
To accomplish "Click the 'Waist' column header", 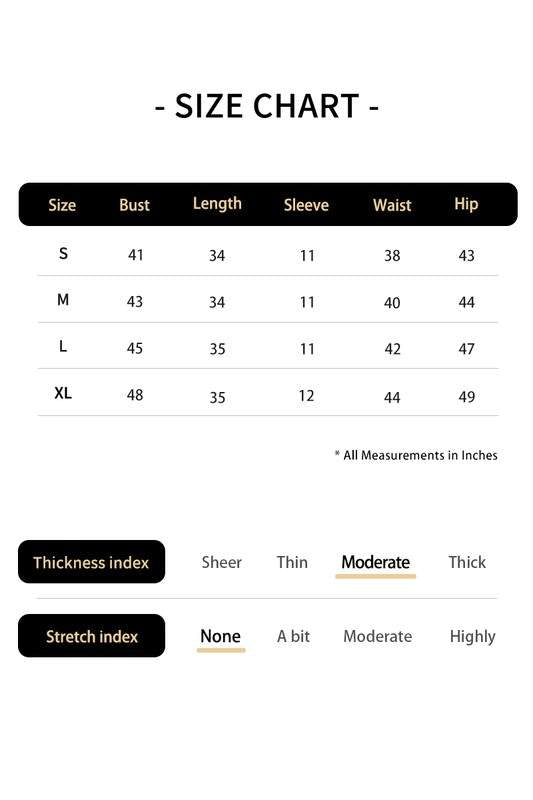I will (392, 205).
